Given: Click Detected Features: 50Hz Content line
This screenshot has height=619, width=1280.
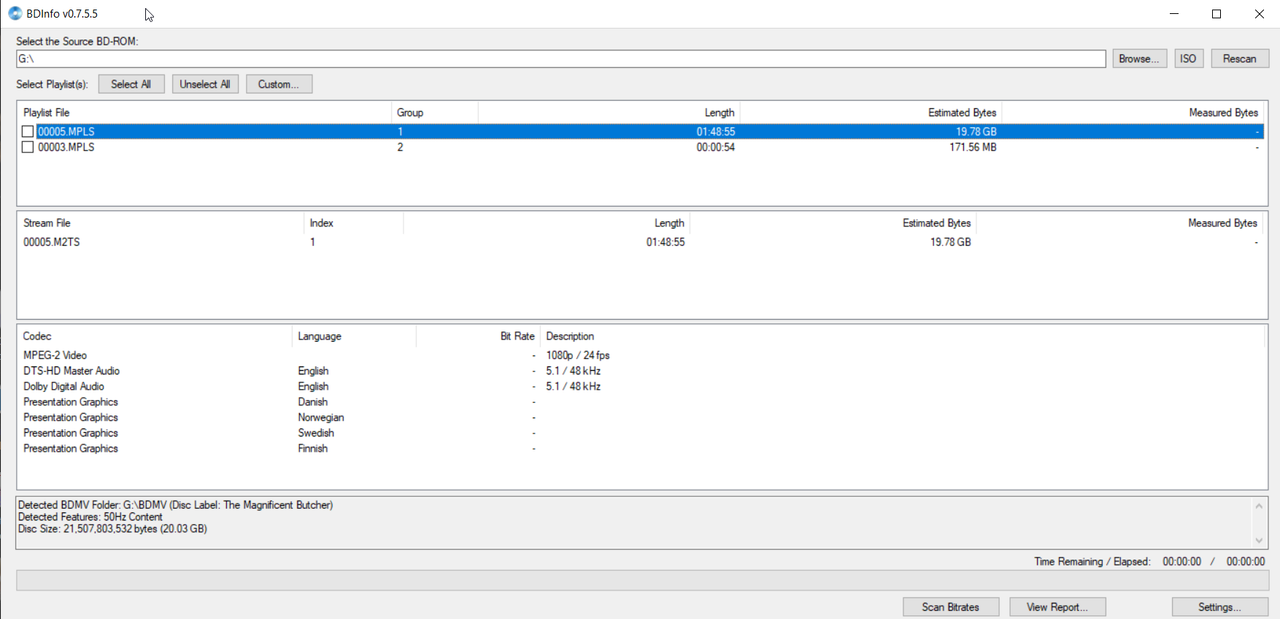Looking at the screenshot, I should coord(90,517).
